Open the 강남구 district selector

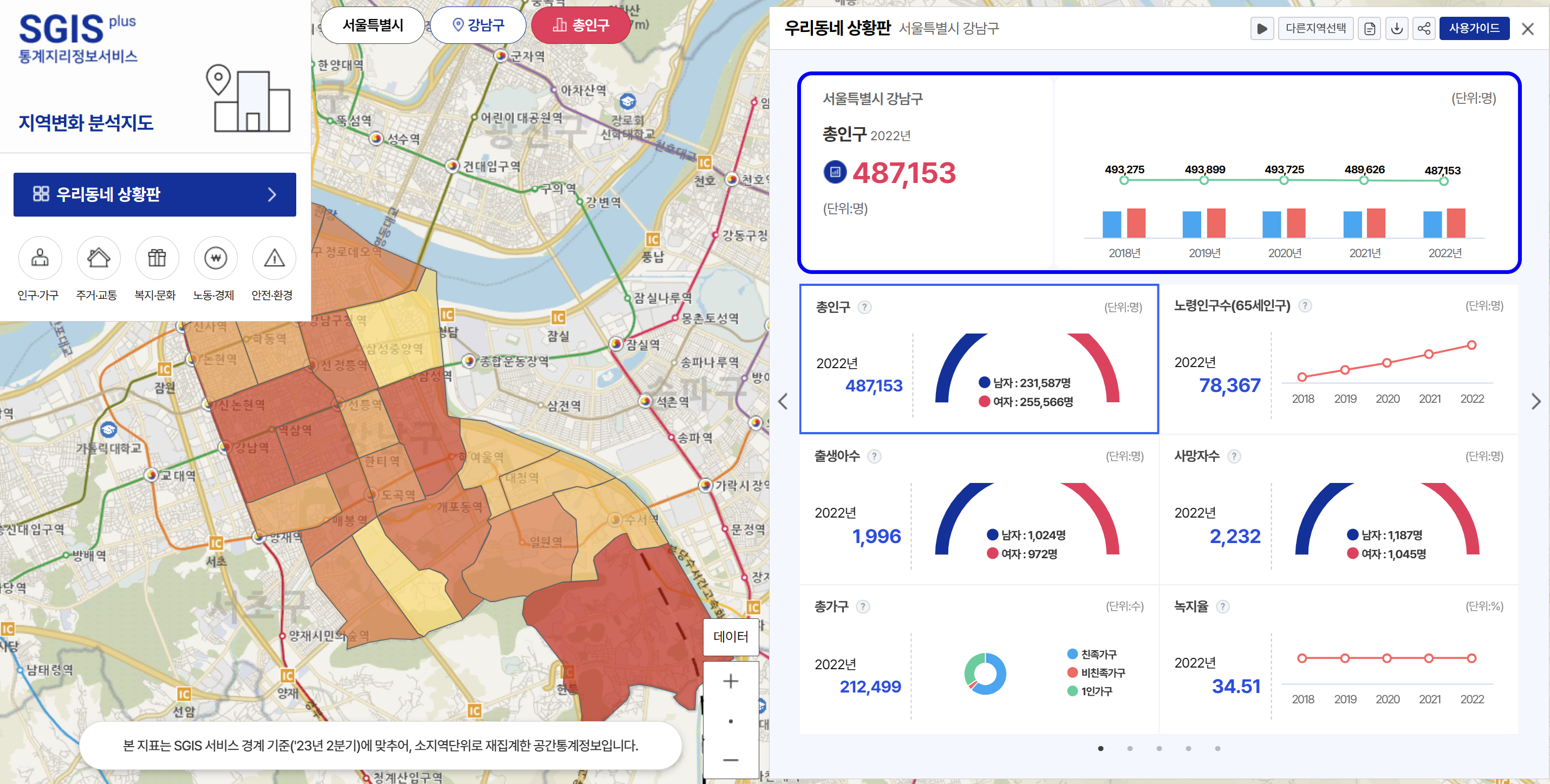tap(478, 25)
